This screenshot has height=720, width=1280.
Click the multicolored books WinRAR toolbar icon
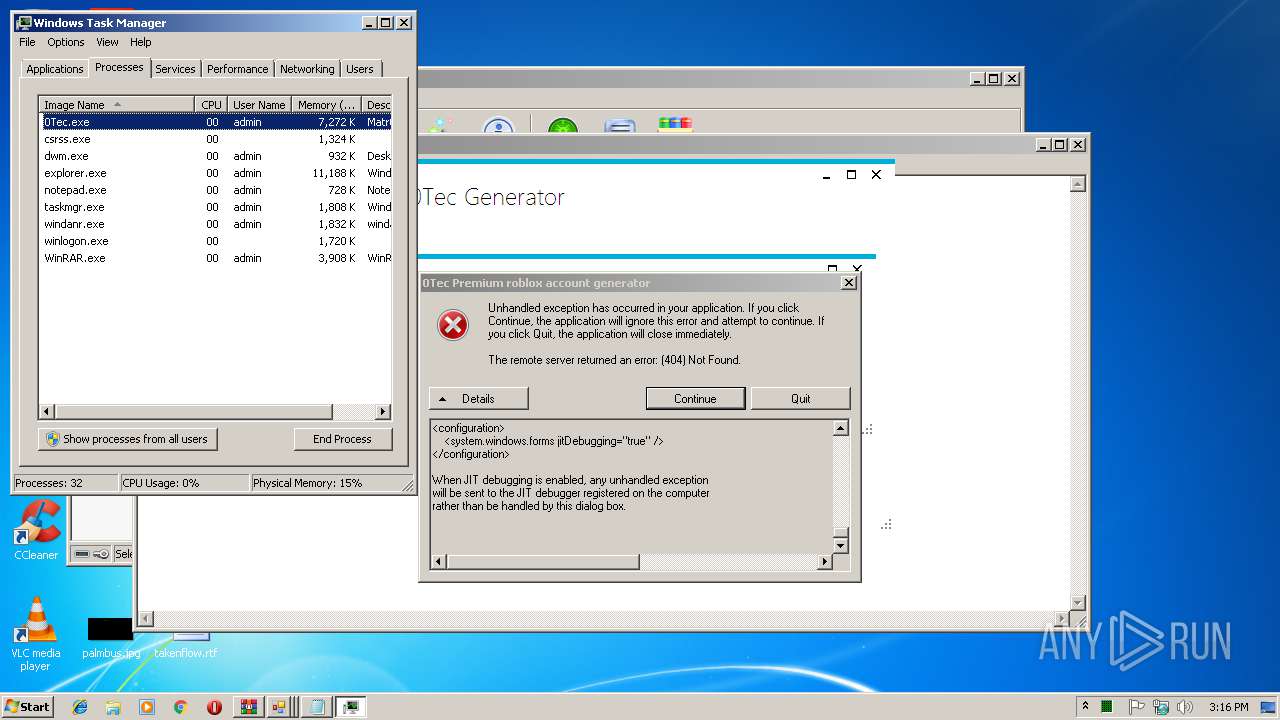[675, 125]
